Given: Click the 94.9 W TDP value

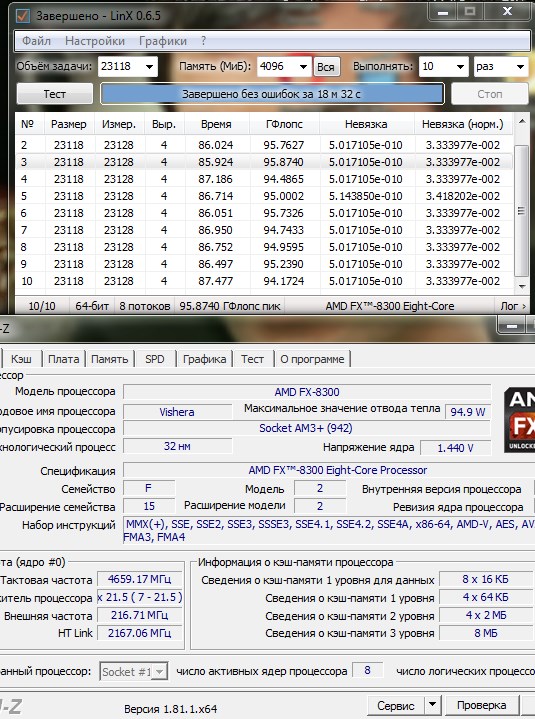Looking at the screenshot, I should [x=468, y=412].
